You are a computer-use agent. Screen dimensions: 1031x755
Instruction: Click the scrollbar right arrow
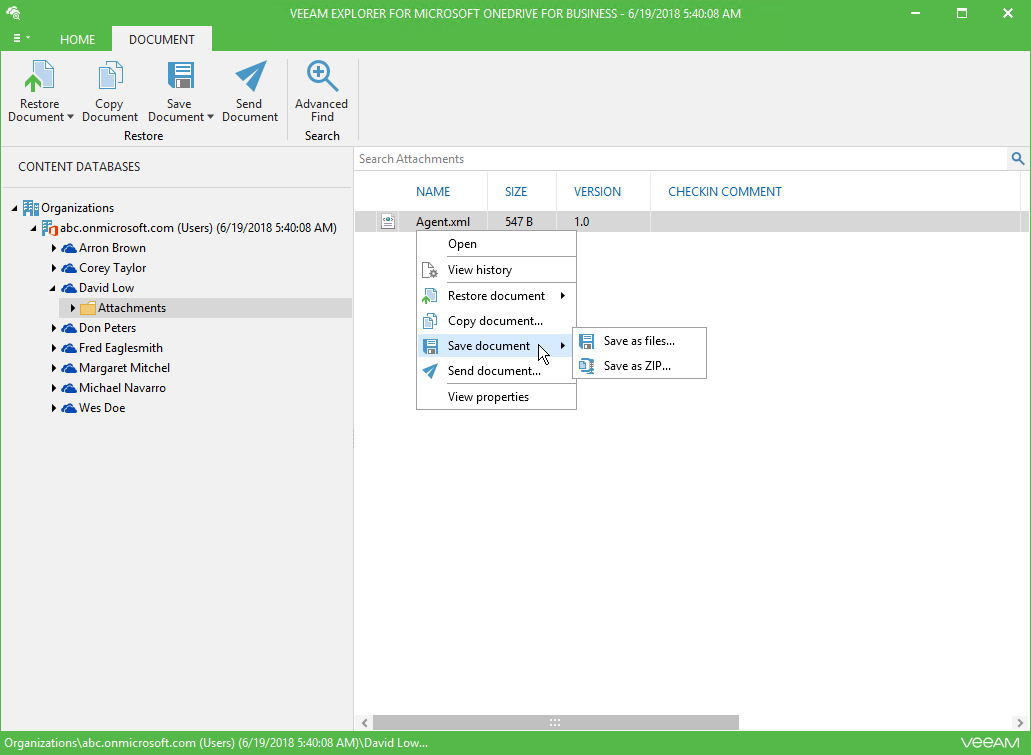coord(1020,723)
